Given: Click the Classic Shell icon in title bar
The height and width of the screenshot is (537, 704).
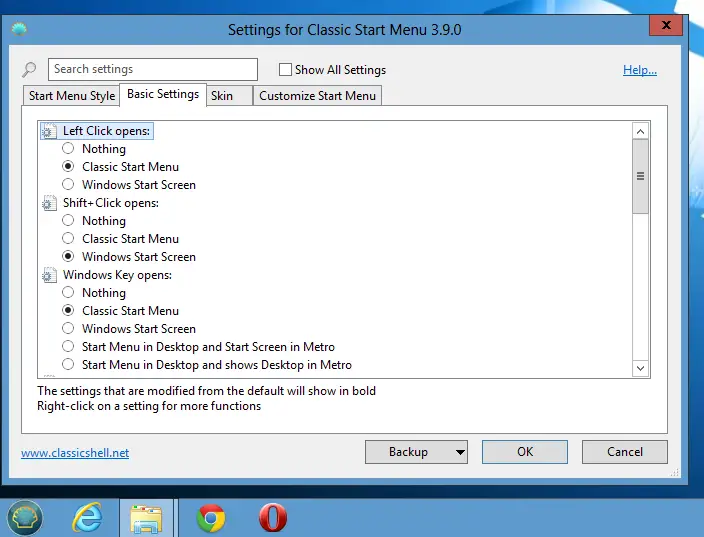Looking at the screenshot, I should (x=19, y=30).
